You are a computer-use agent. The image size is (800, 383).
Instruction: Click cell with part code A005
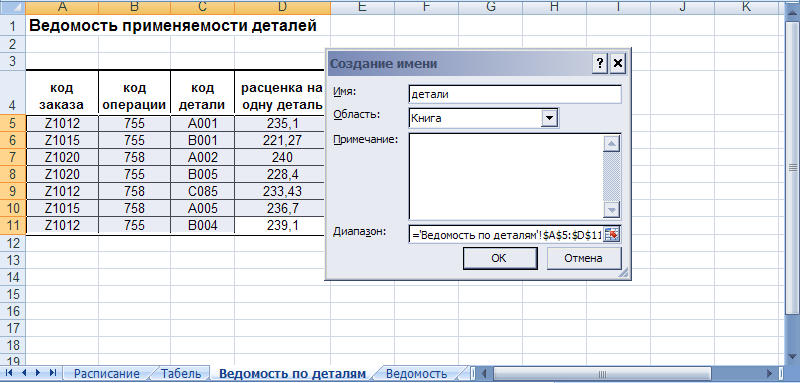click(x=203, y=209)
